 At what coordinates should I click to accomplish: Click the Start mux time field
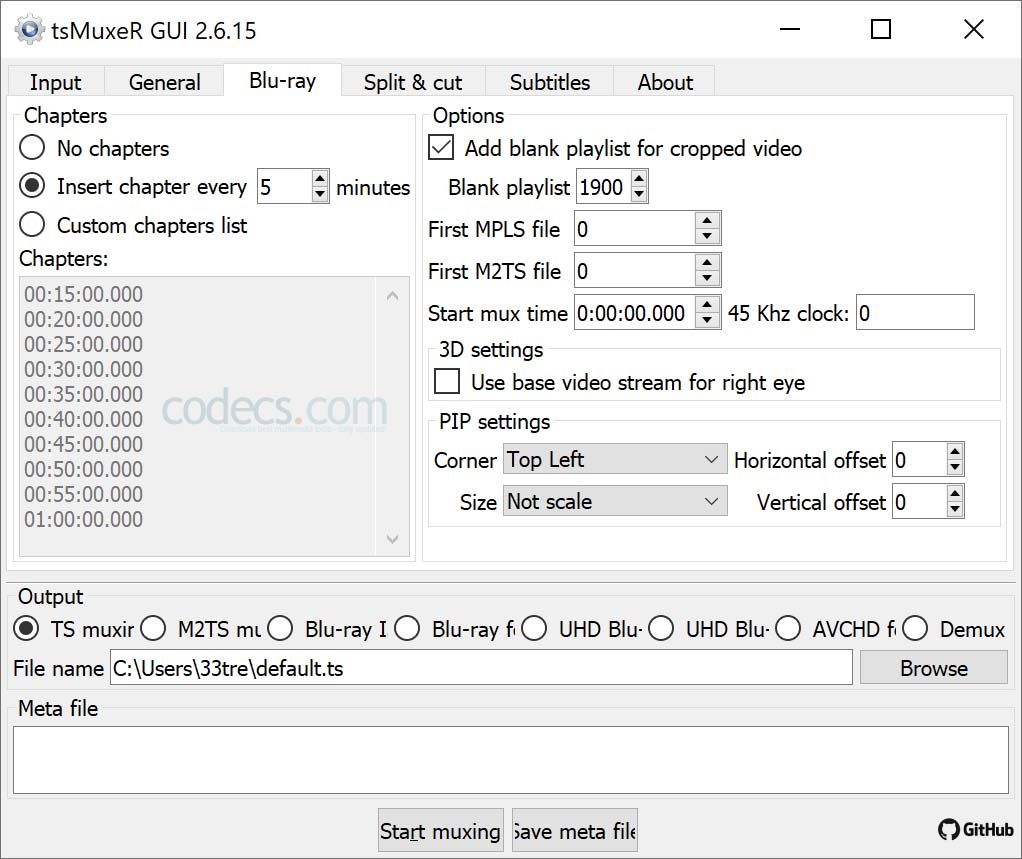pyautogui.click(x=635, y=313)
